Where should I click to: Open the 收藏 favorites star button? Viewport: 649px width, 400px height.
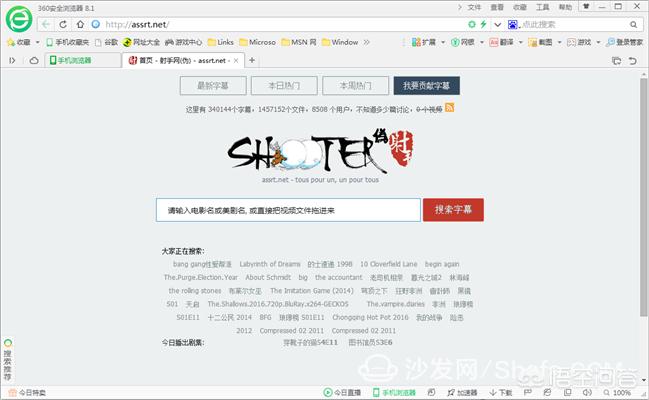[19, 42]
